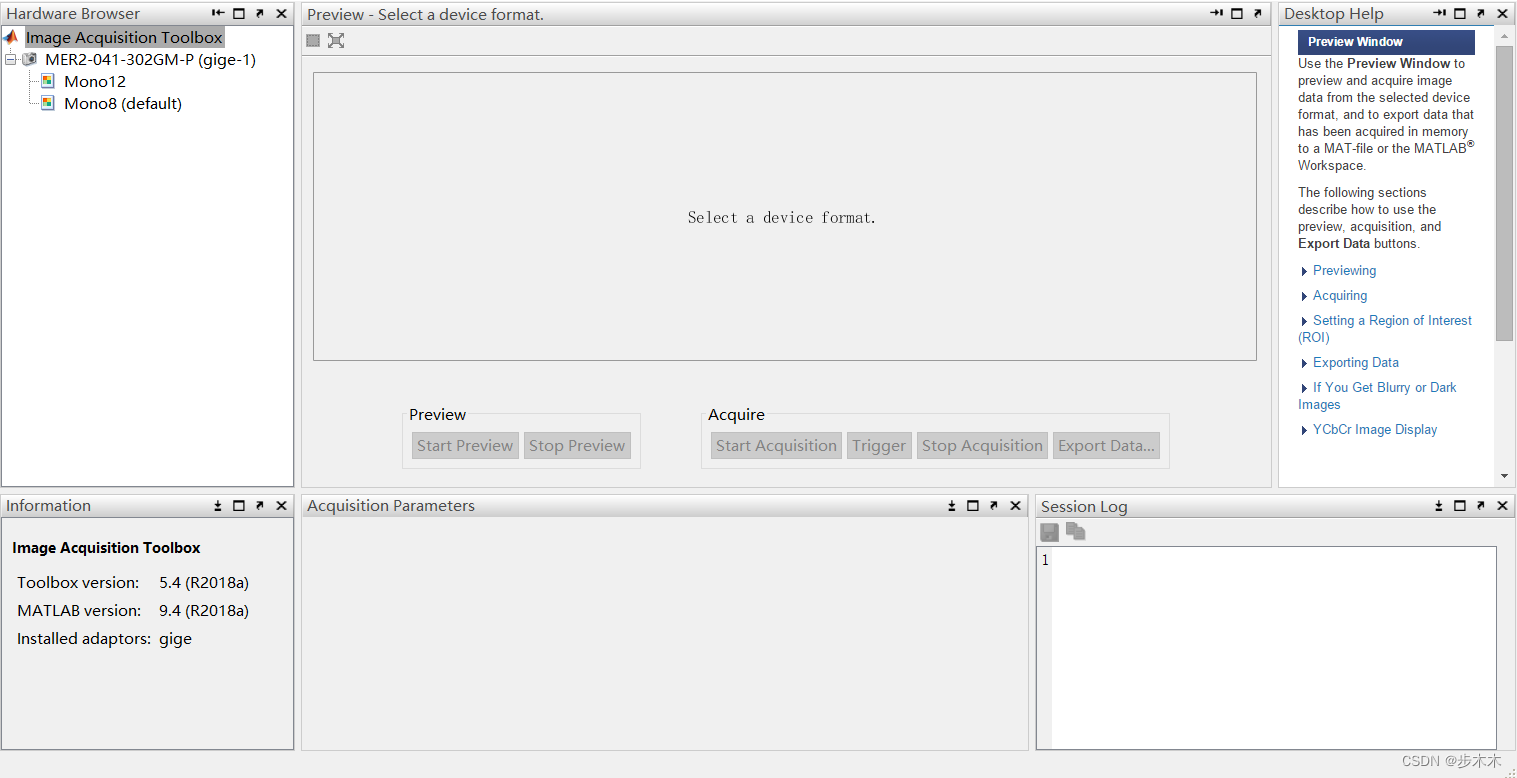The width and height of the screenshot is (1517, 778).
Task: Minimize the Session Log panel downward
Action: click(x=1439, y=506)
